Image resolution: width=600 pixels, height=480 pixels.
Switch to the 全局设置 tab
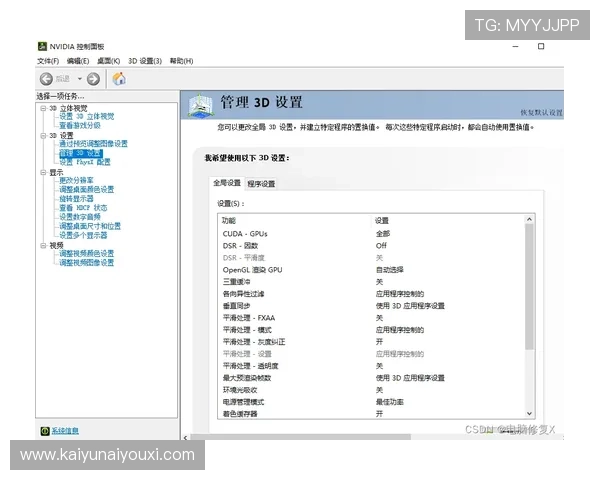(227, 183)
